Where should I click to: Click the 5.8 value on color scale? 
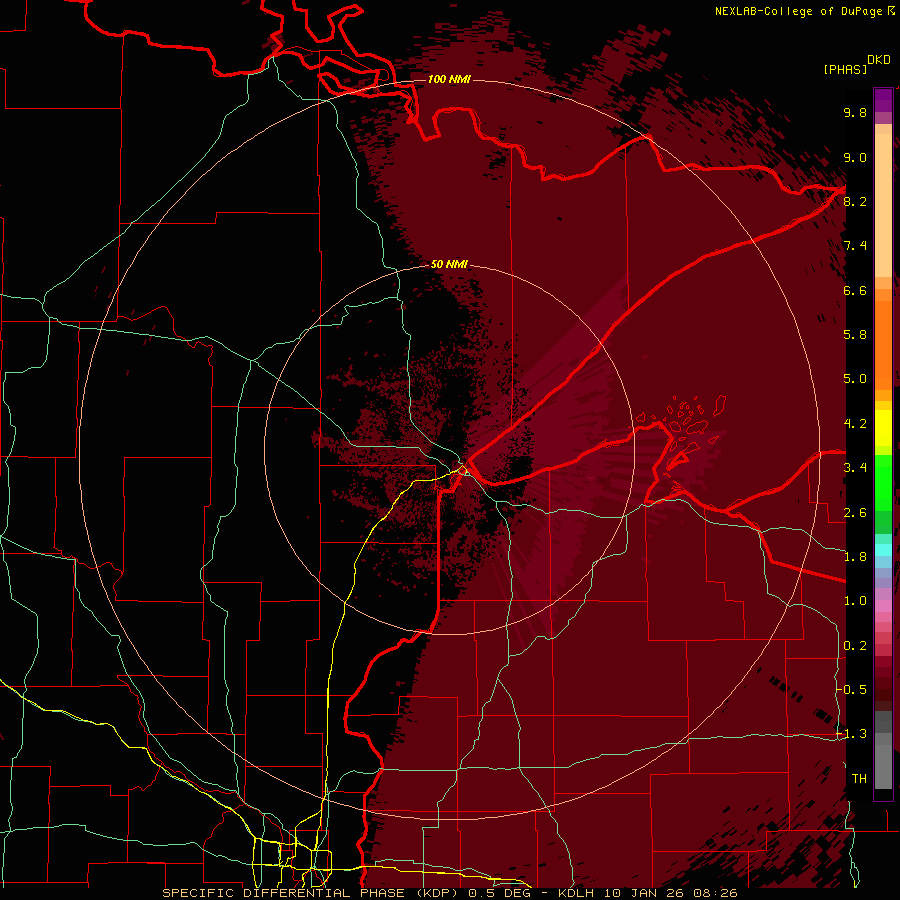855,335
